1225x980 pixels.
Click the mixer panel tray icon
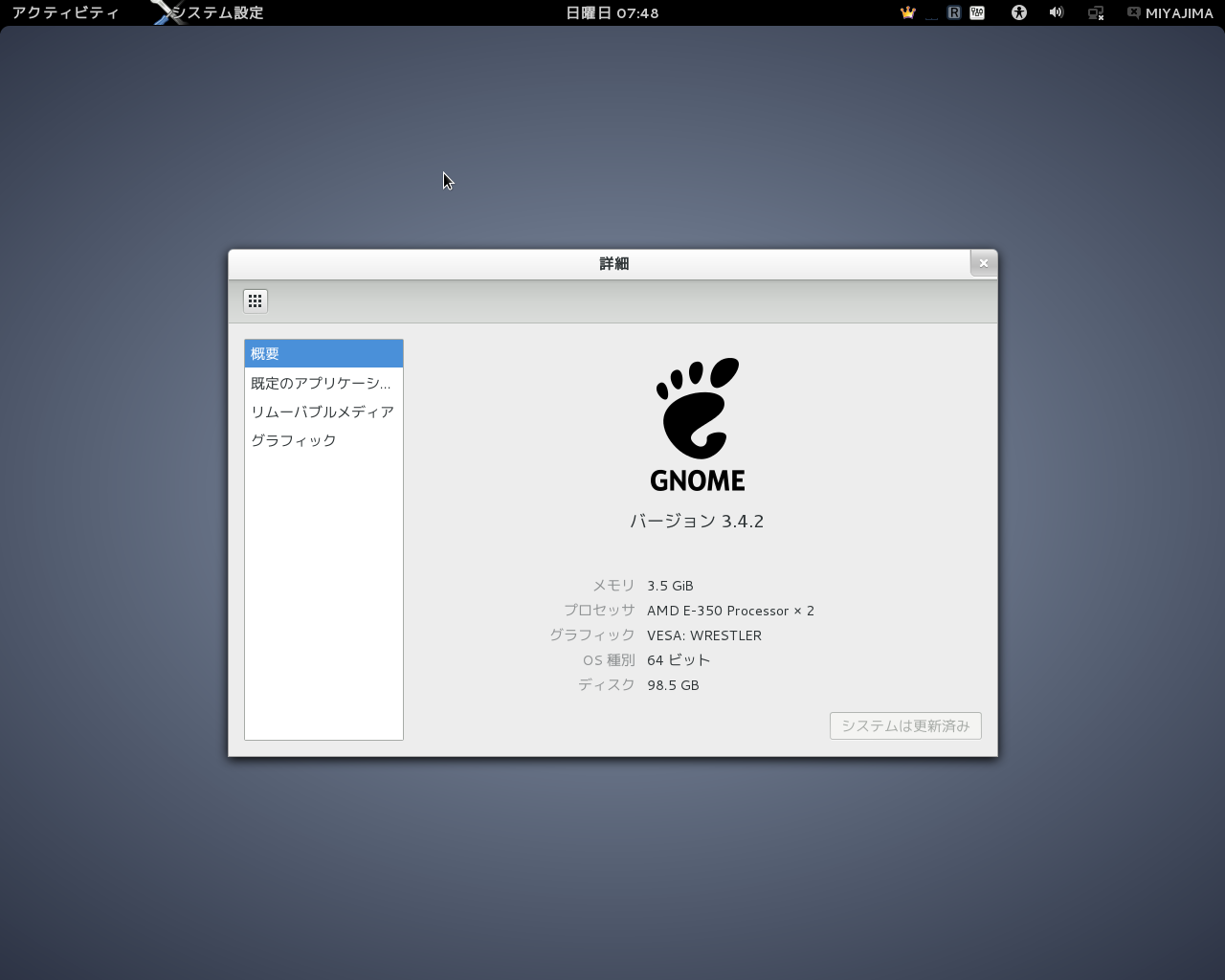coord(977,12)
